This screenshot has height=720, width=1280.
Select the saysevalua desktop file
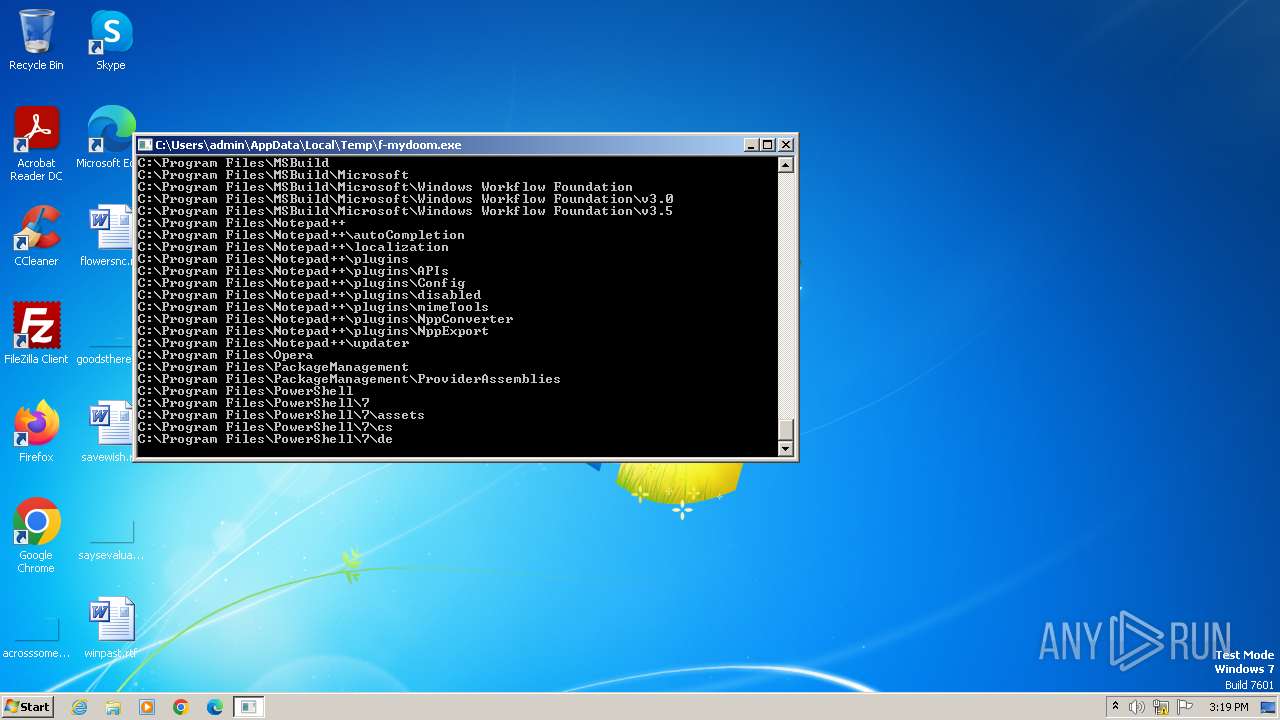coord(111,541)
